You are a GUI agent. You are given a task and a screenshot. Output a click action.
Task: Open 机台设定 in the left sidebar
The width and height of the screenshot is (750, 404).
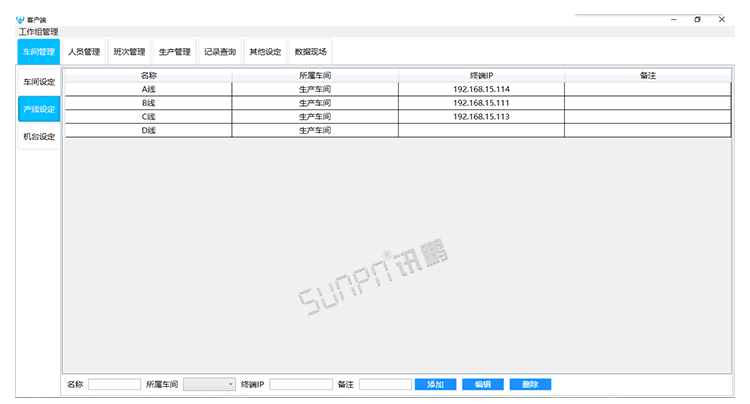tap(39, 137)
